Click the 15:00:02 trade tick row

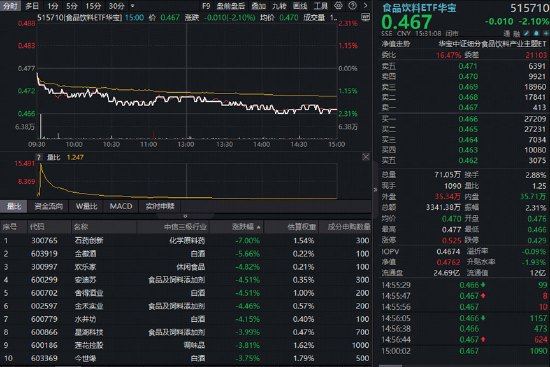tap(464, 351)
